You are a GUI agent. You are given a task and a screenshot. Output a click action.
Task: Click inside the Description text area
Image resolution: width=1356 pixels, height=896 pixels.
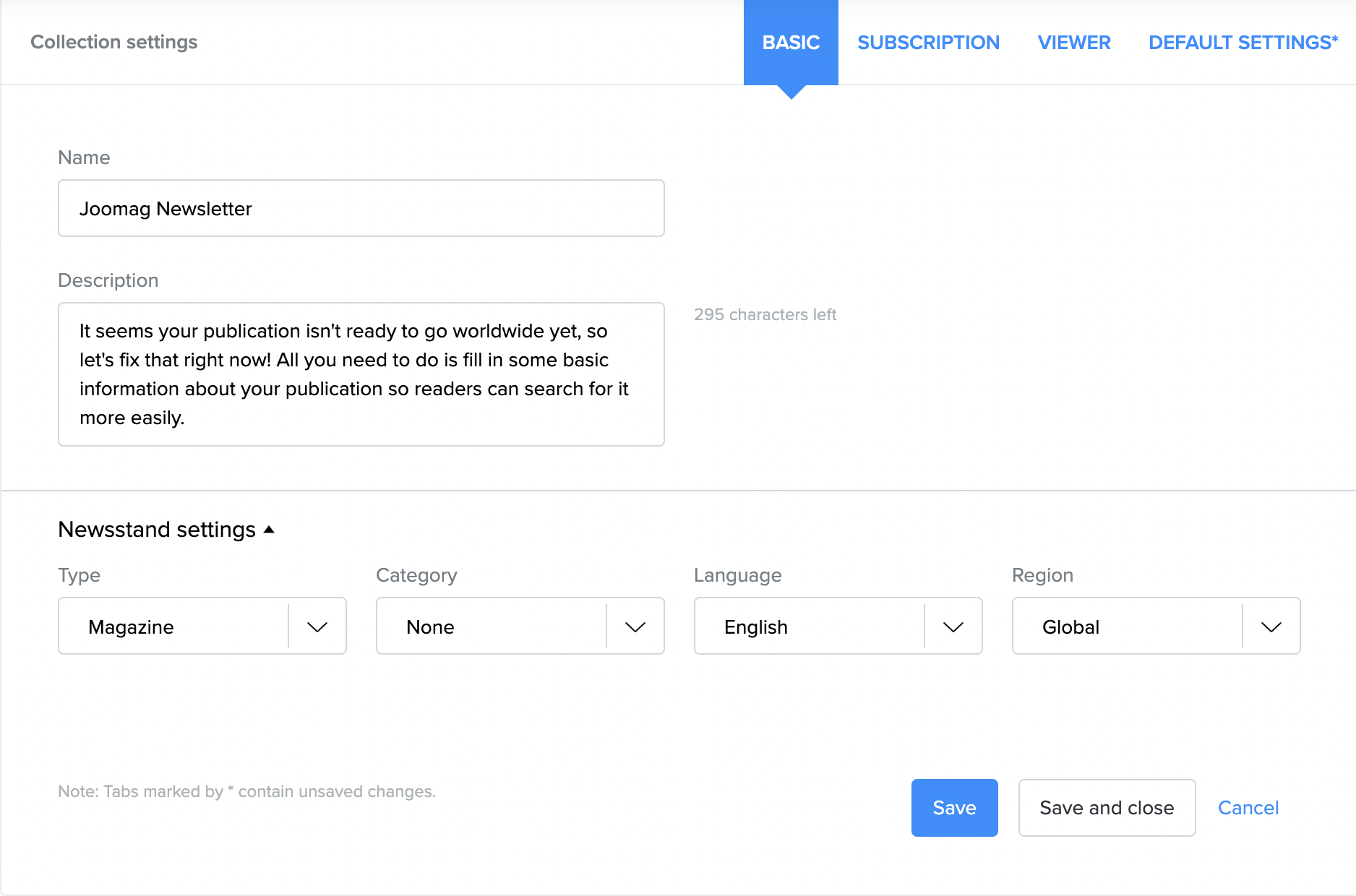click(x=361, y=374)
